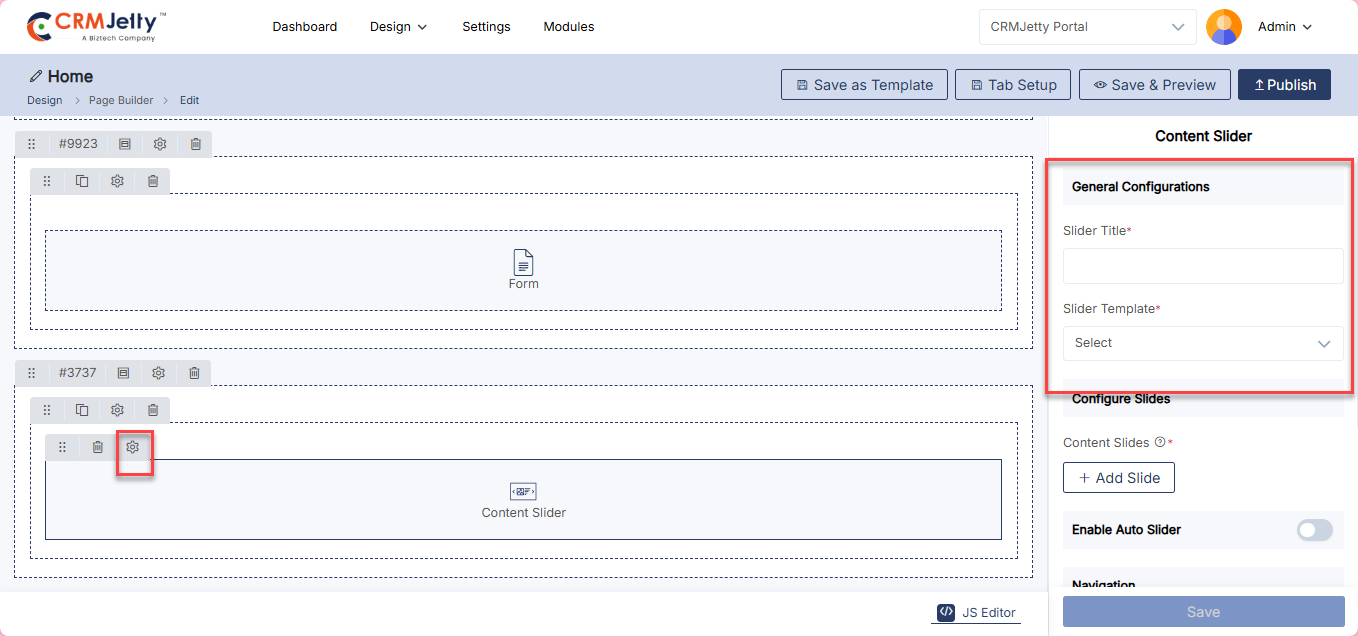Image resolution: width=1358 pixels, height=636 pixels.
Task: Delete section #9923 using its trash icon
Action: 196,144
